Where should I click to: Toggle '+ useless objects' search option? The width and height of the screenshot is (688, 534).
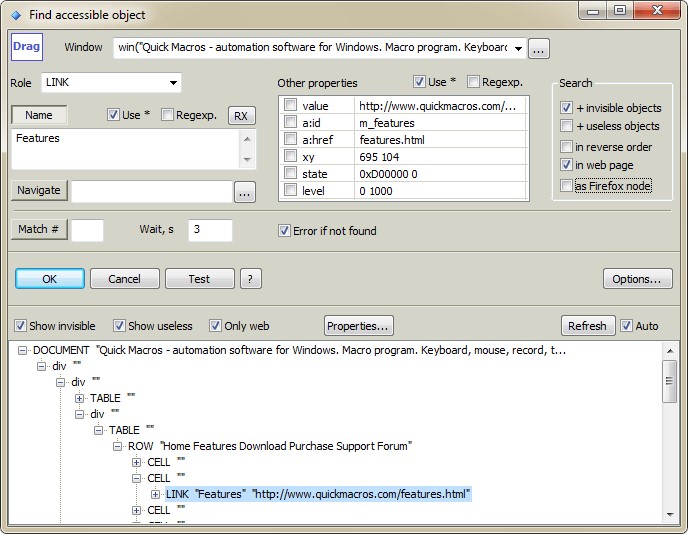(567, 126)
